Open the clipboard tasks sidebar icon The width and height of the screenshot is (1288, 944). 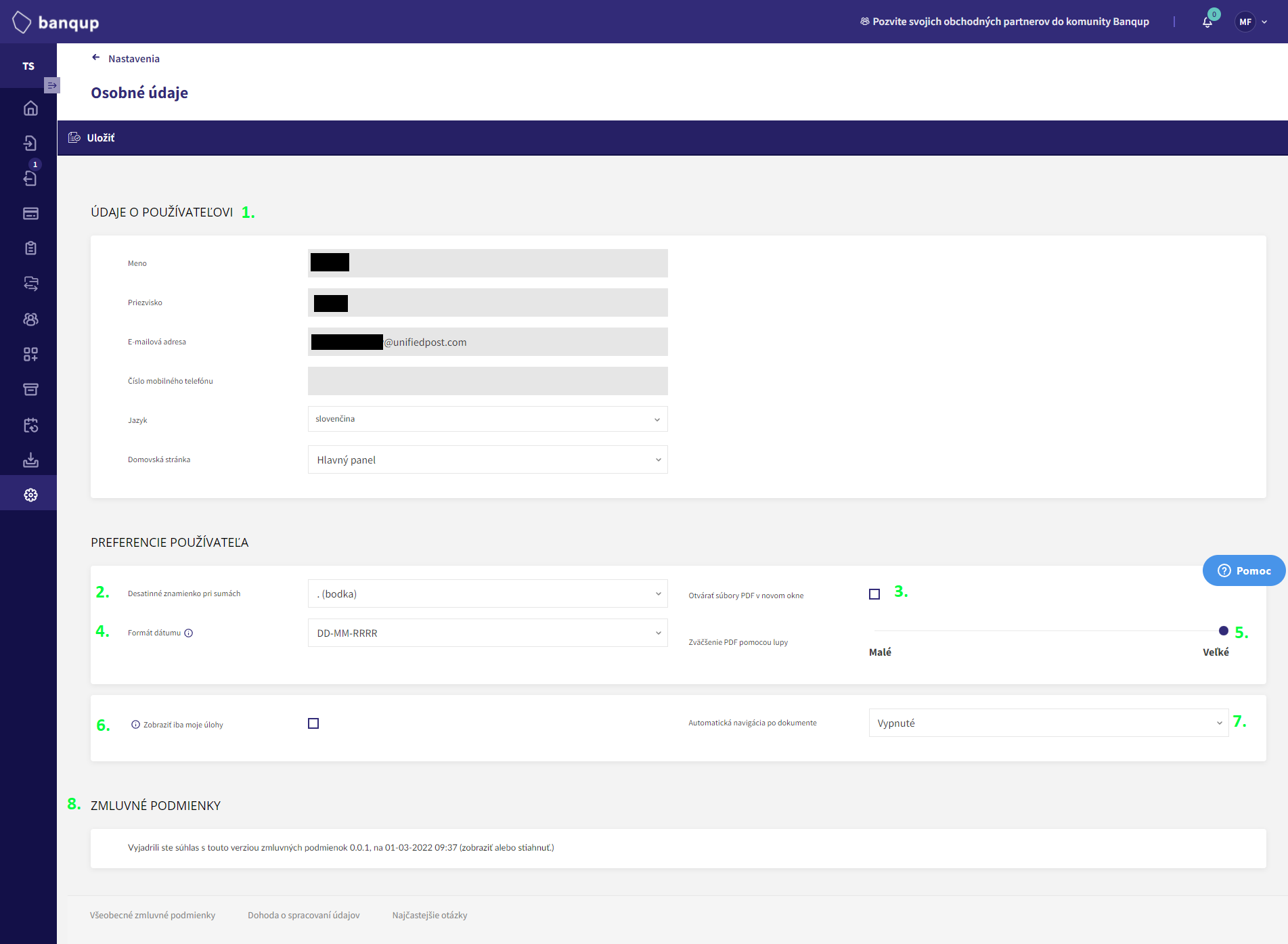coord(30,248)
